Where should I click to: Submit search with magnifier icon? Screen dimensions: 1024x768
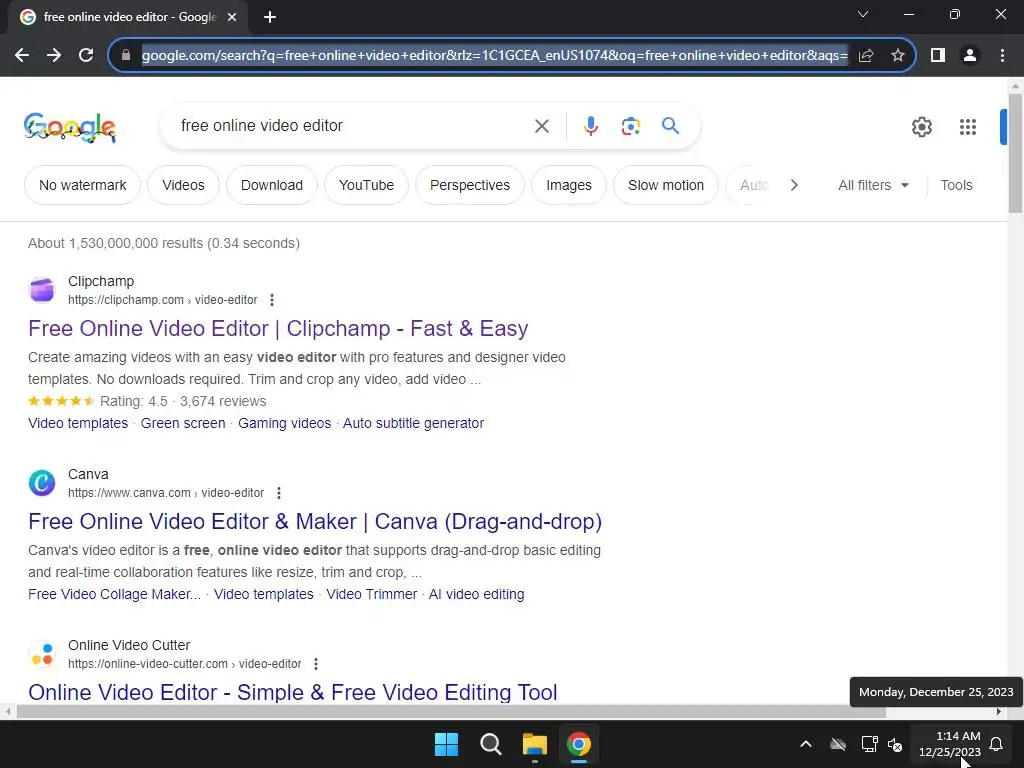pyautogui.click(x=670, y=125)
